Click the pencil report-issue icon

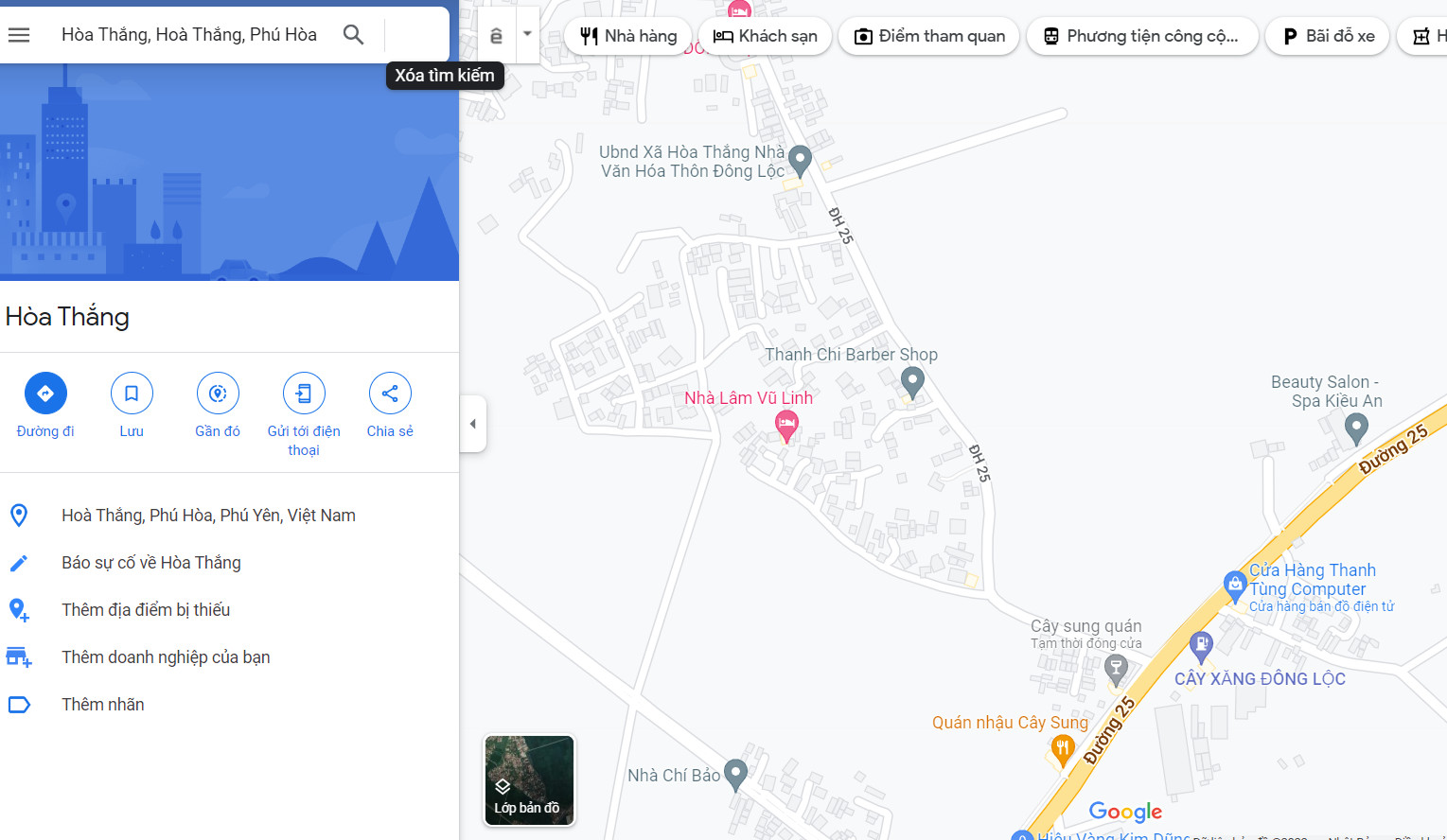click(19, 563)
